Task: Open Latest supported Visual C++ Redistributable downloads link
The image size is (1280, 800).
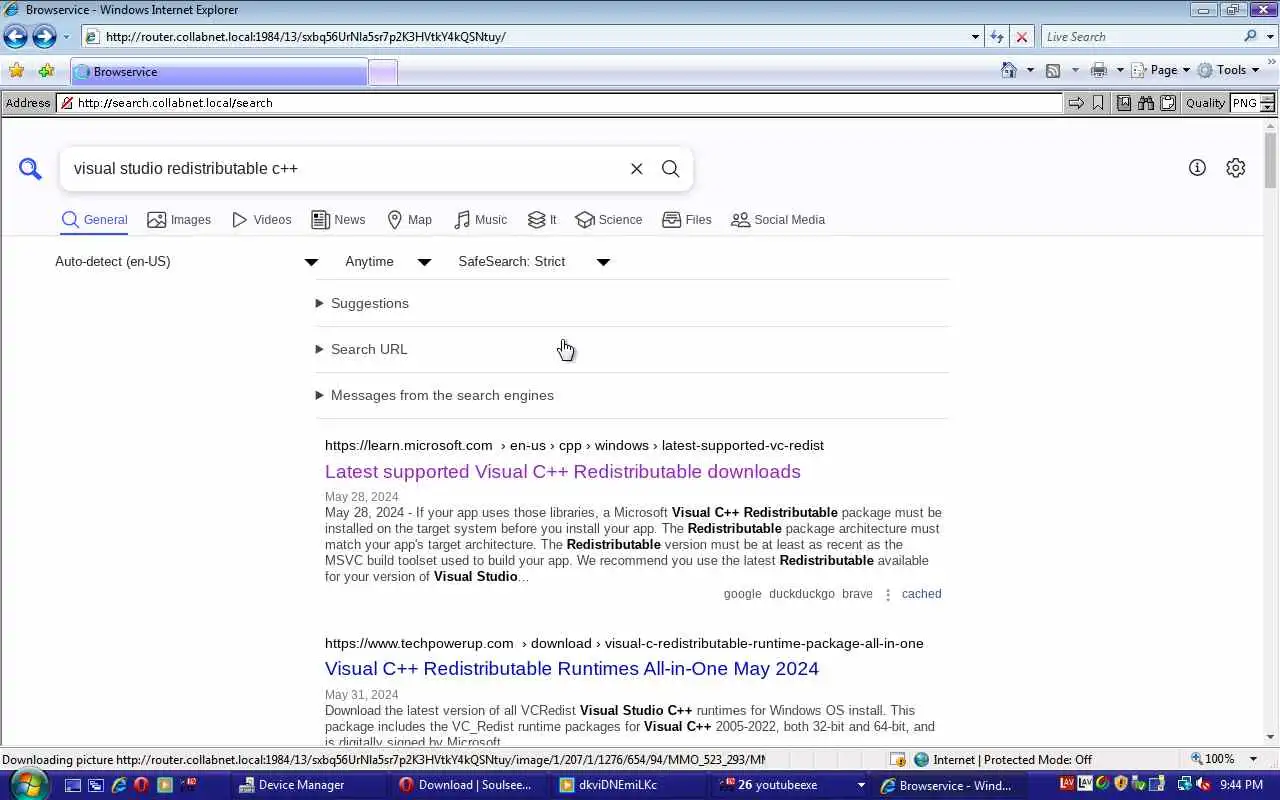Action: click(563, 471)
